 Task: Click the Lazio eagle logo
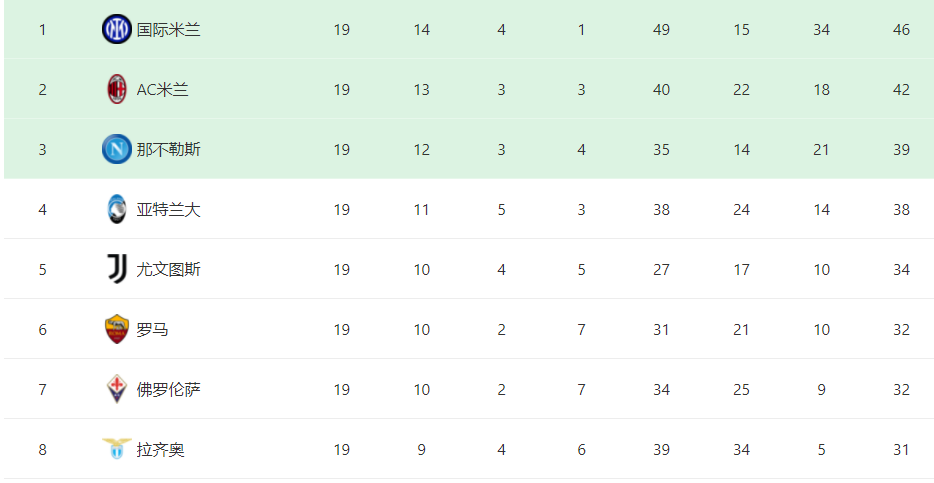(x=116, y=449)
